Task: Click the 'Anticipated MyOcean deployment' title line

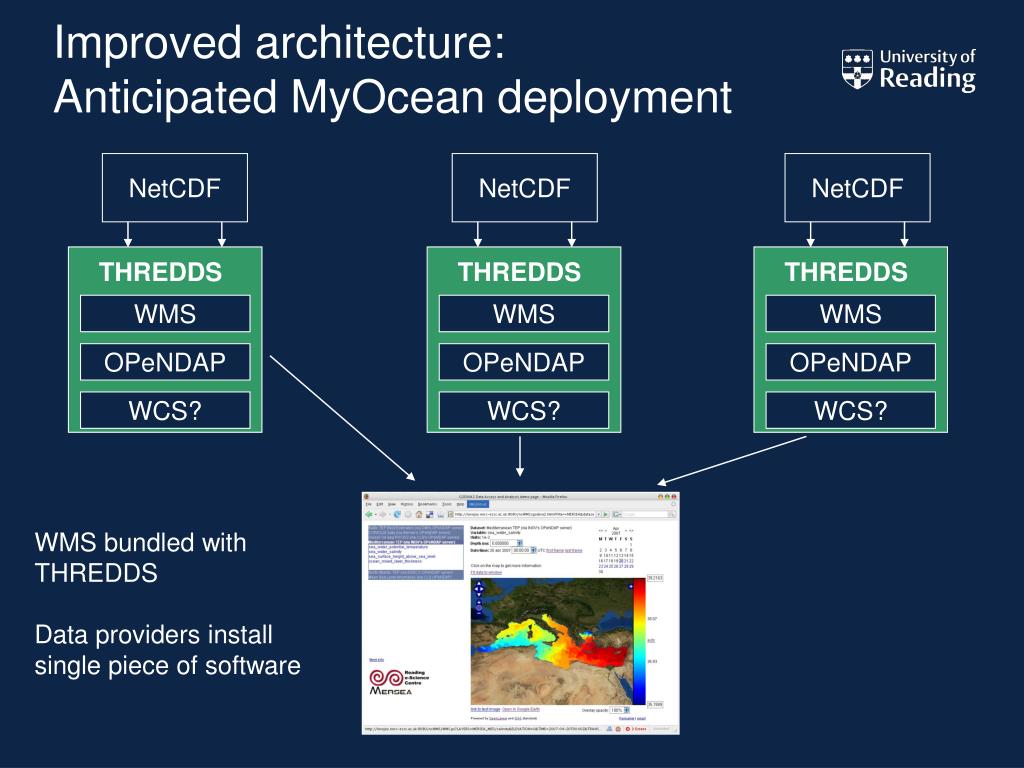Action: (x=393, y=97)
